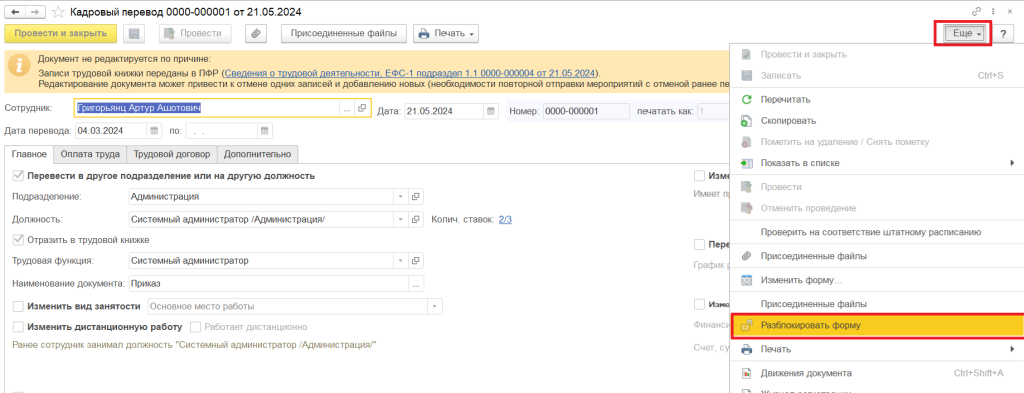
Task: Copy the document link with chain icon
Action: click(x=976, y=12)
